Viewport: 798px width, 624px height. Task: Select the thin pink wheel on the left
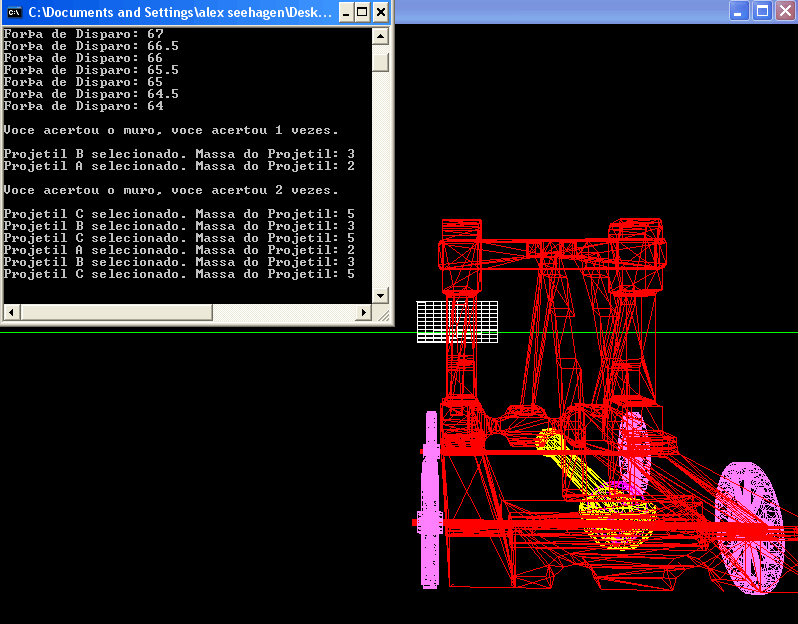(431, 500)
